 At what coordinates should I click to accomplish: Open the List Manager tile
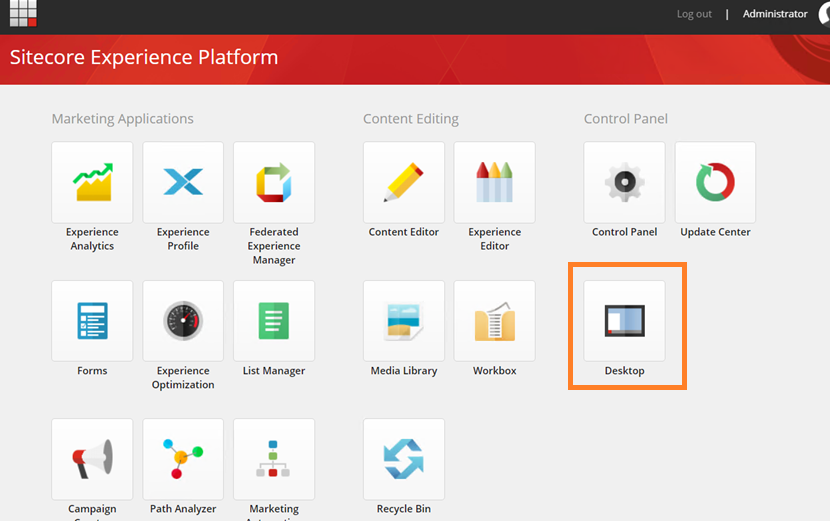coord(274,321)
